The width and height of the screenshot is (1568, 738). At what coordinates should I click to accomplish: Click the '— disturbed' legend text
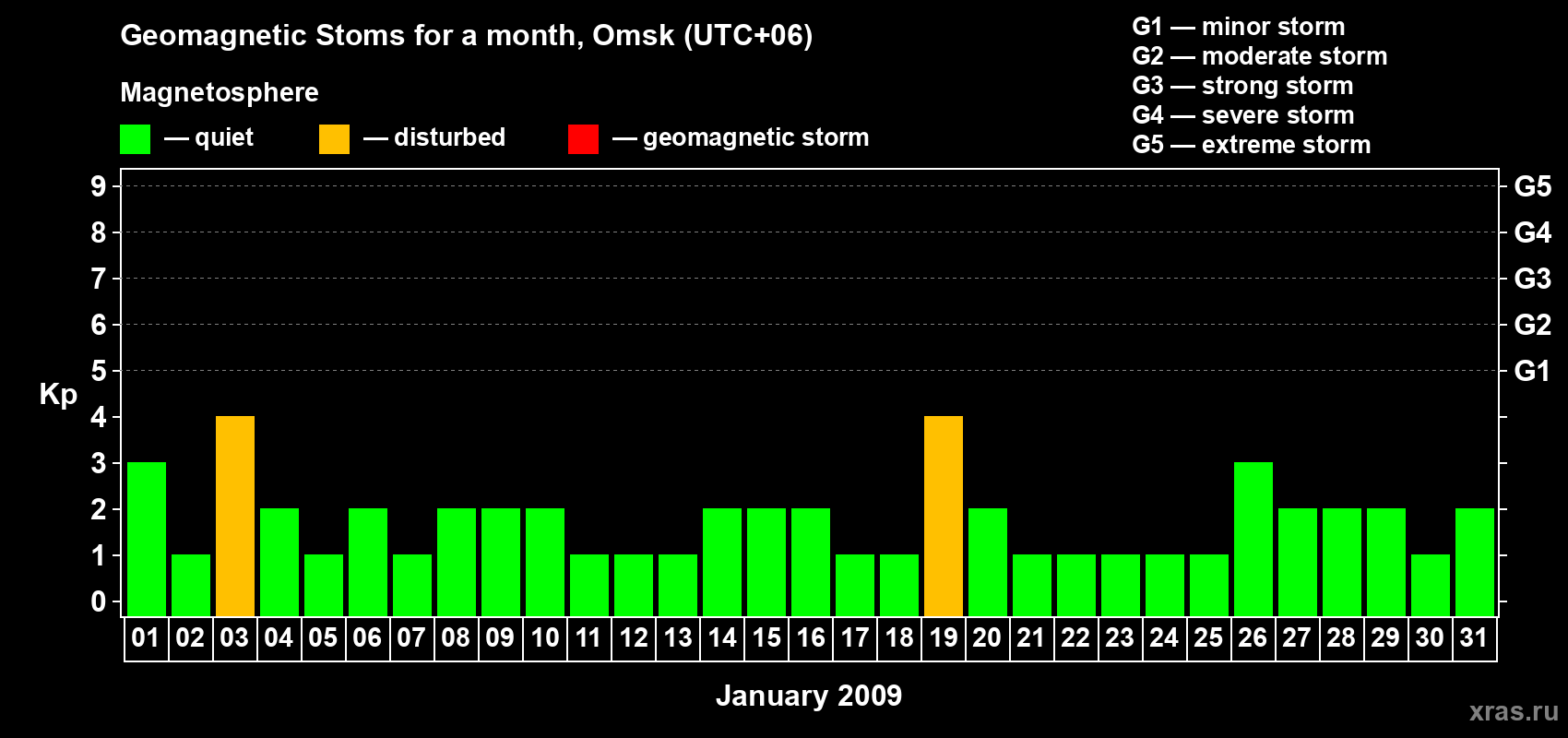pos(434,138)
